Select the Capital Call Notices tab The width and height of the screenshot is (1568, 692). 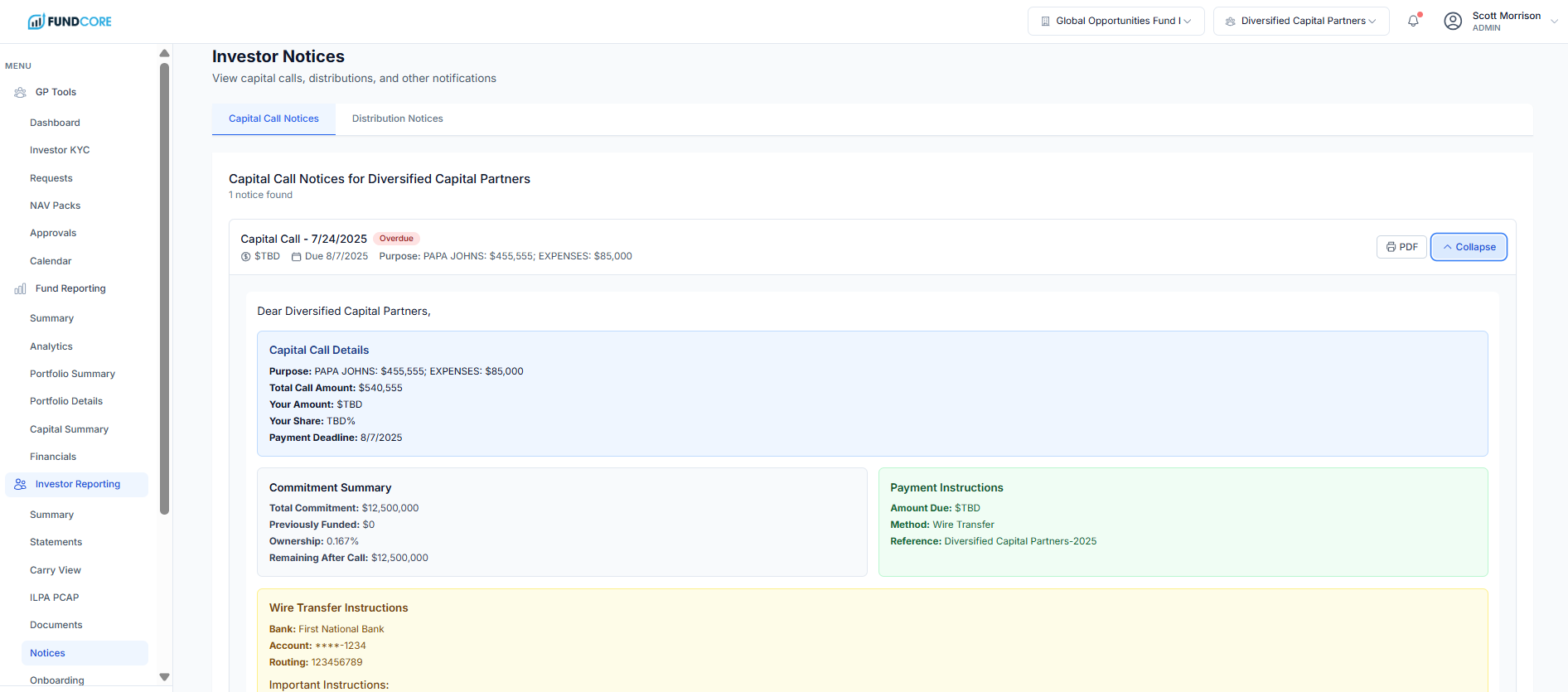pos(273,119)
